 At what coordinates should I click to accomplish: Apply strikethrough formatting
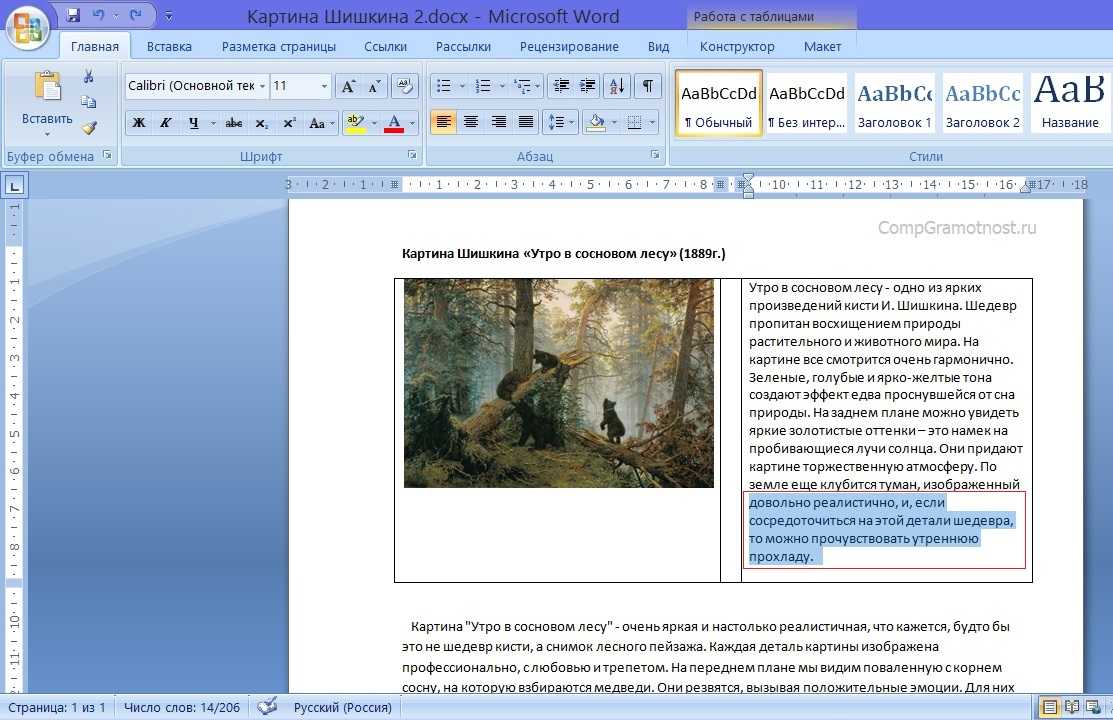pyautogui.click(x=233, y=123)
